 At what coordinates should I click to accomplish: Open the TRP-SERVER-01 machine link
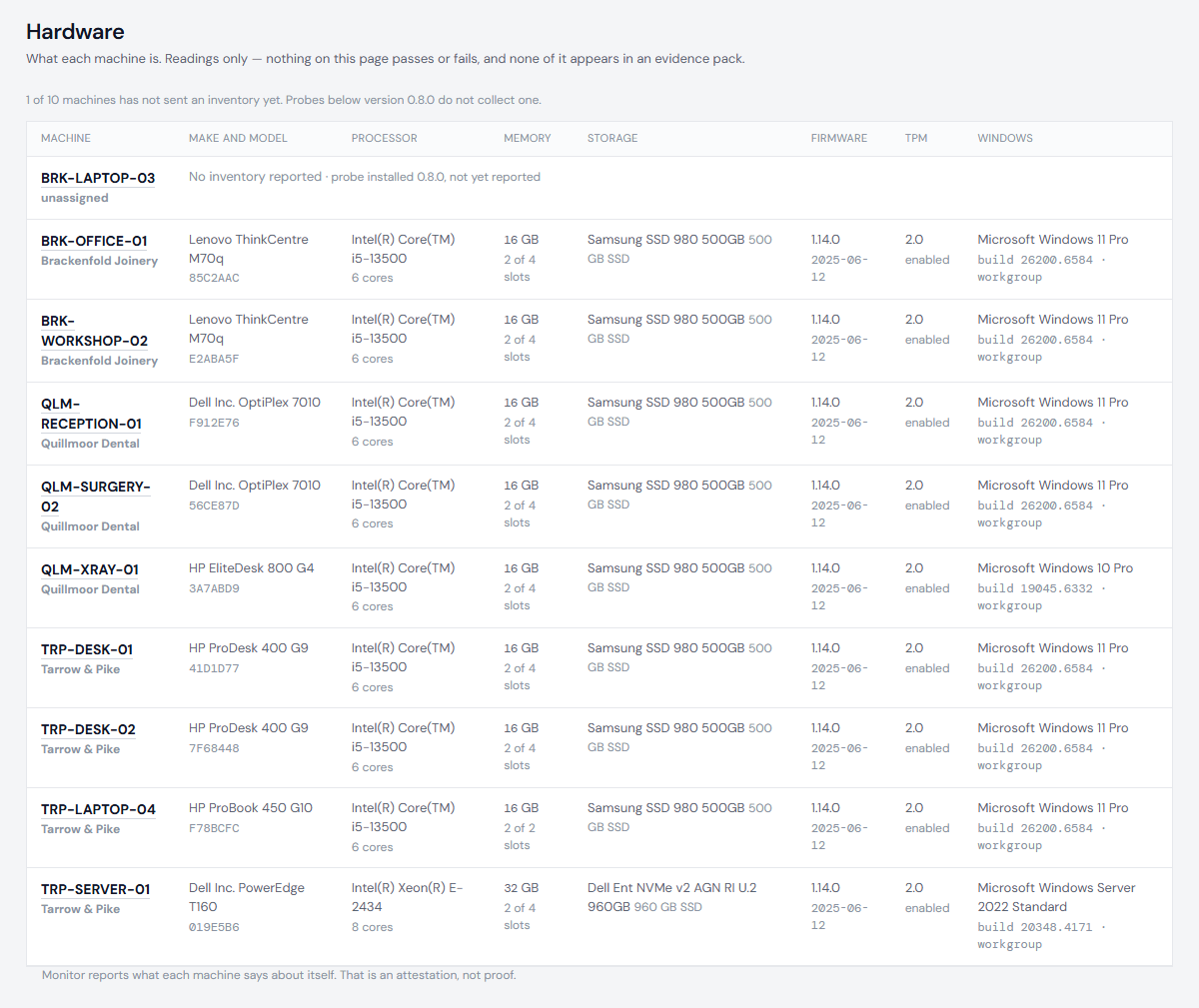pyautogui.click(x=96, y=889)
